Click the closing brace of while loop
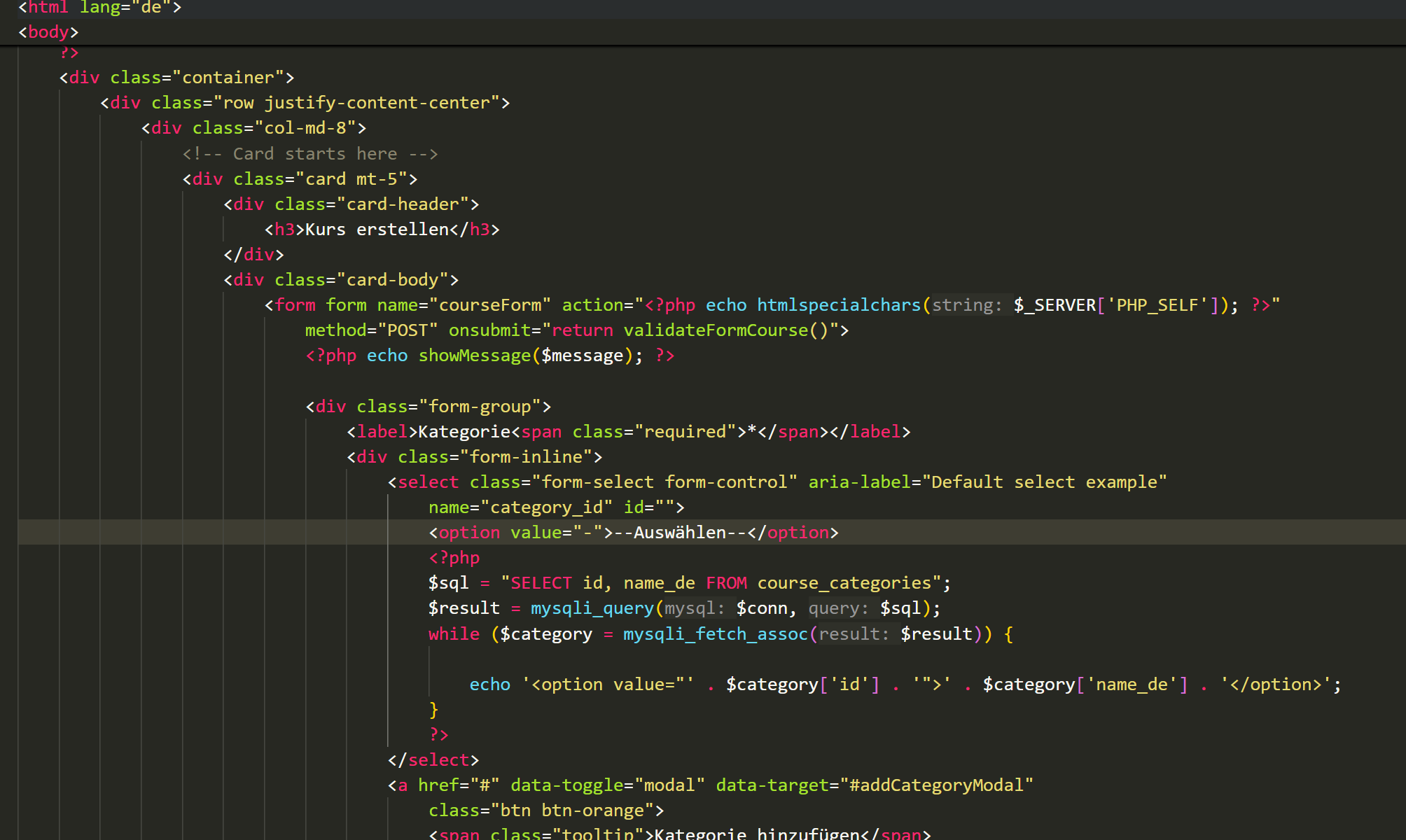The height and width of the screenshot is (840, 1406). (433, 710)
